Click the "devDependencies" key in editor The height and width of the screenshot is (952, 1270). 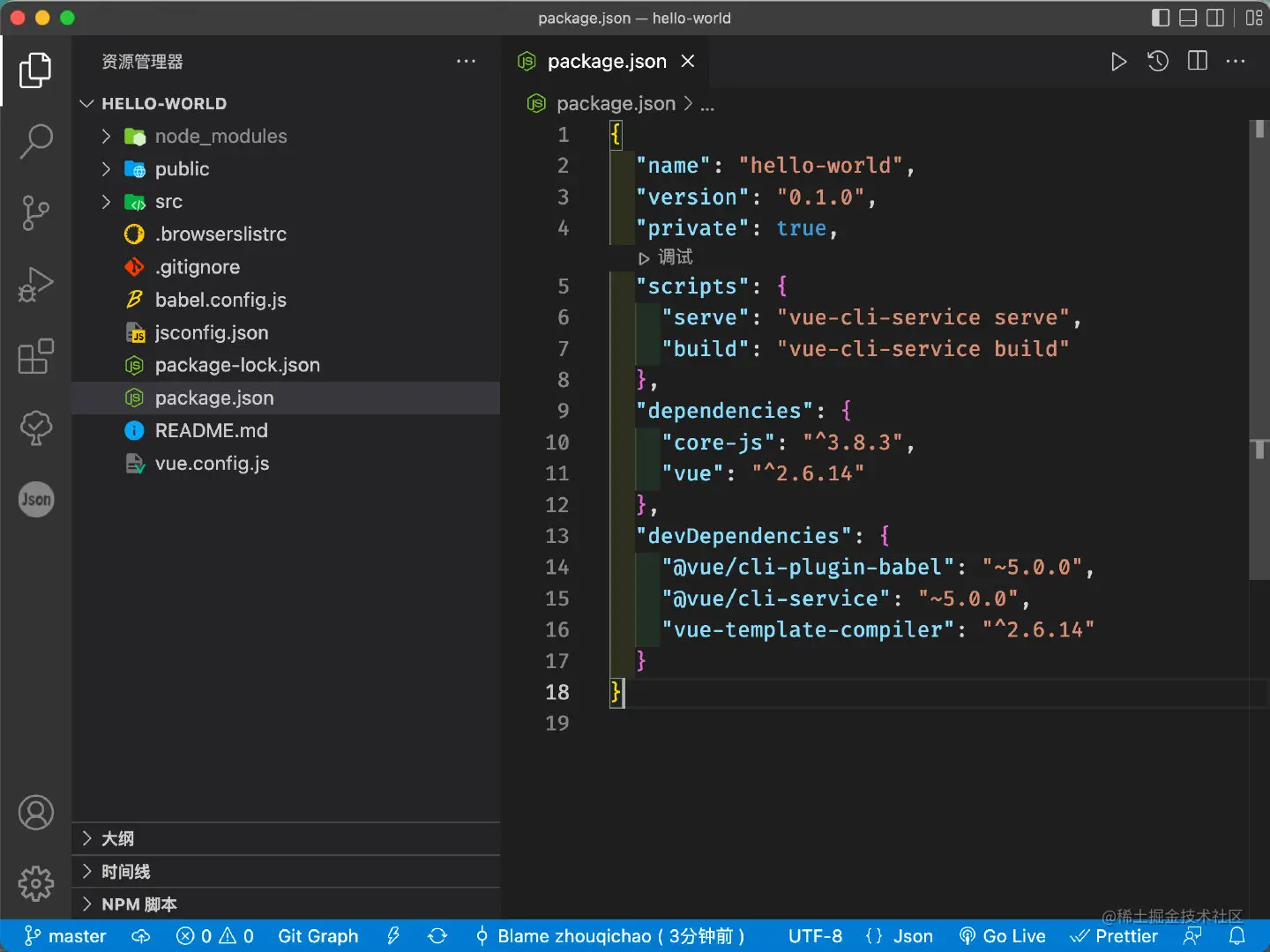[743, 536]
